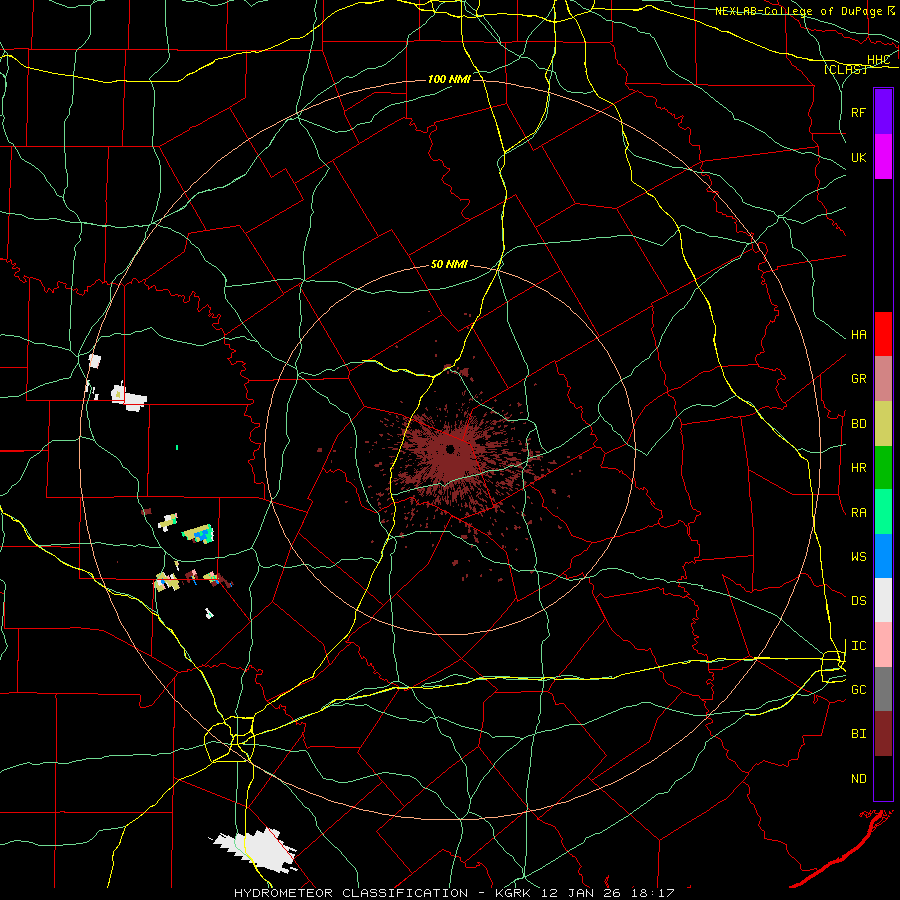
Task: Click the ND black legend swatch
Action: point(883,778)
